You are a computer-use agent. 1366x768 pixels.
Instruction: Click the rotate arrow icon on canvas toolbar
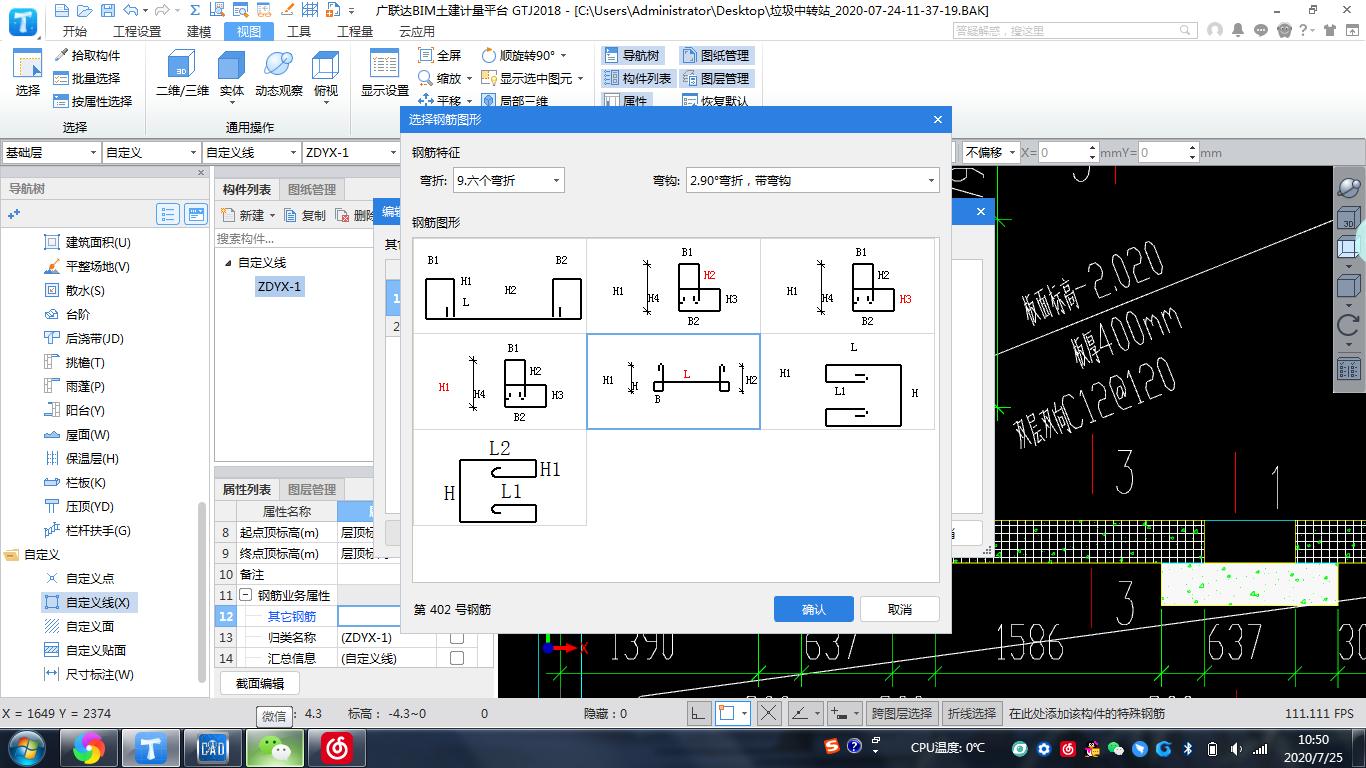pyautogui.click(x=1348, y=325)
